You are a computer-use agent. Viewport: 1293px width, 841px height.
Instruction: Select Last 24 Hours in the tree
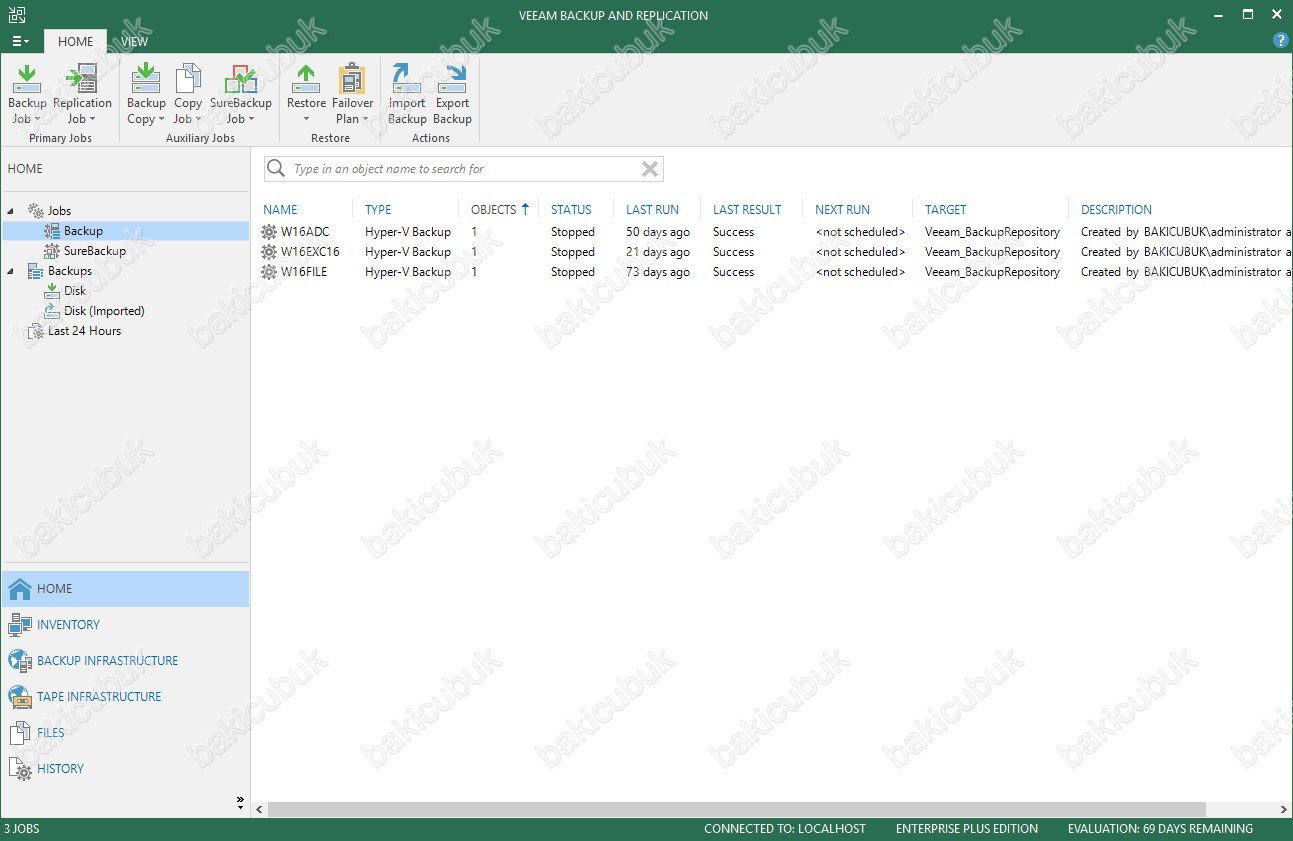coord(84,331)
